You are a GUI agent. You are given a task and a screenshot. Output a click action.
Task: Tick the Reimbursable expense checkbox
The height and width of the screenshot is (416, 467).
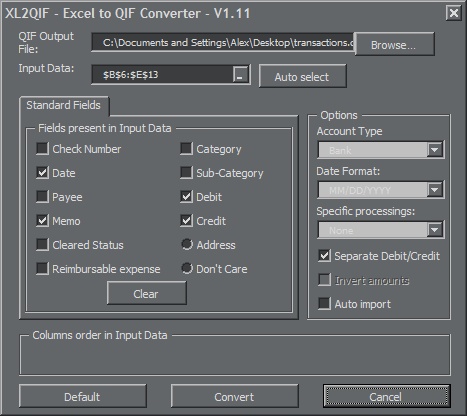pos(42,269)
